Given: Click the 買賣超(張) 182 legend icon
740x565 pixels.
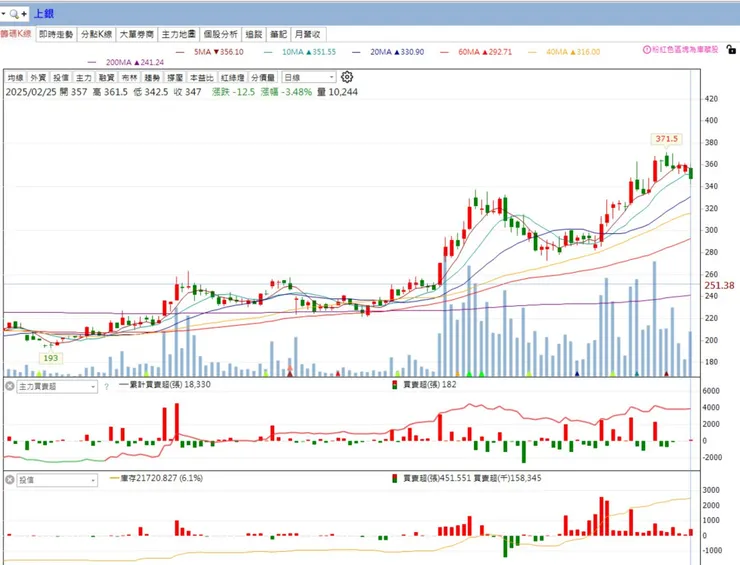Looking at the screenshot, I should coord(395,385).
